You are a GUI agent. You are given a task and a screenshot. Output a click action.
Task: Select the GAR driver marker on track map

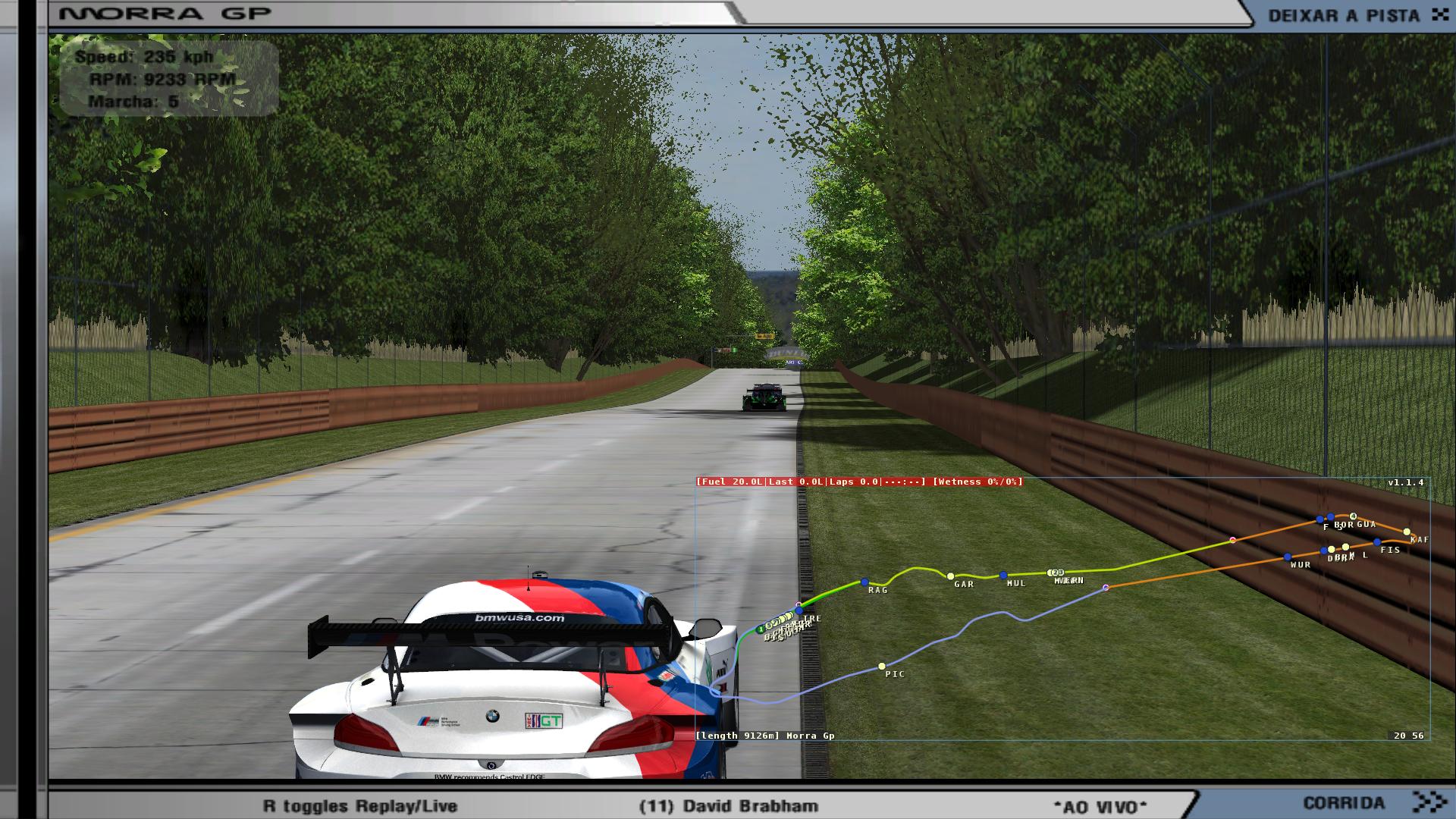click(x=950, y=576)
